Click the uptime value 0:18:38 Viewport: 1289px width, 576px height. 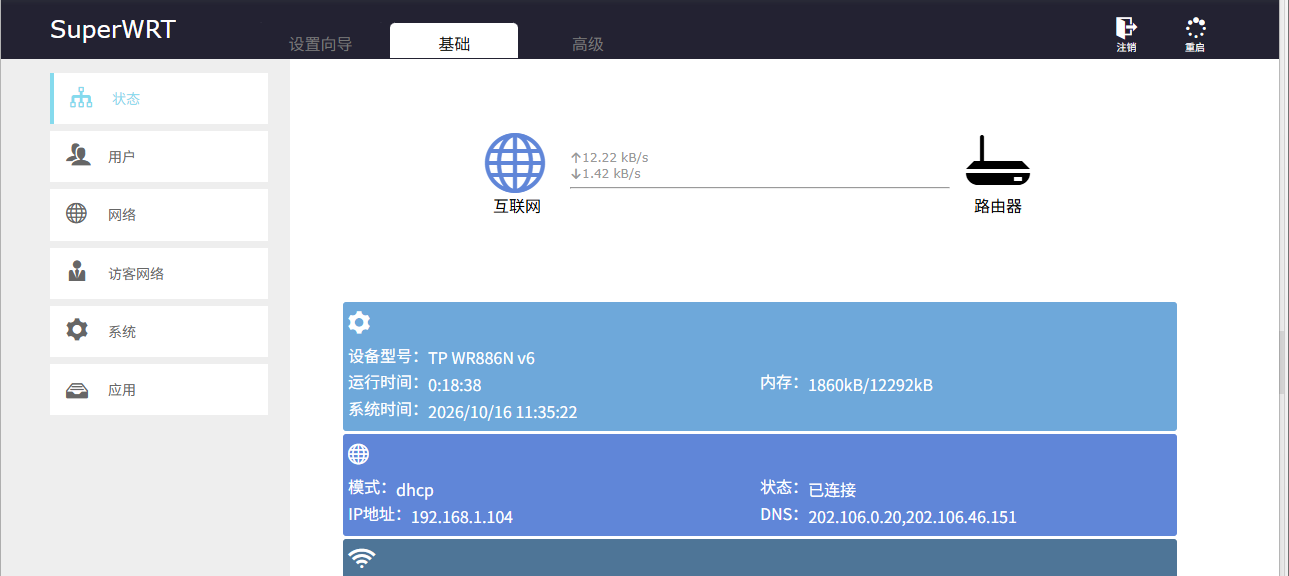[455, 385]
